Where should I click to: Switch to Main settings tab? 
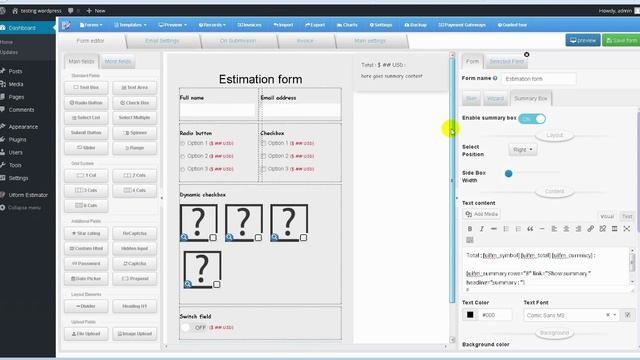click(370, 41)
